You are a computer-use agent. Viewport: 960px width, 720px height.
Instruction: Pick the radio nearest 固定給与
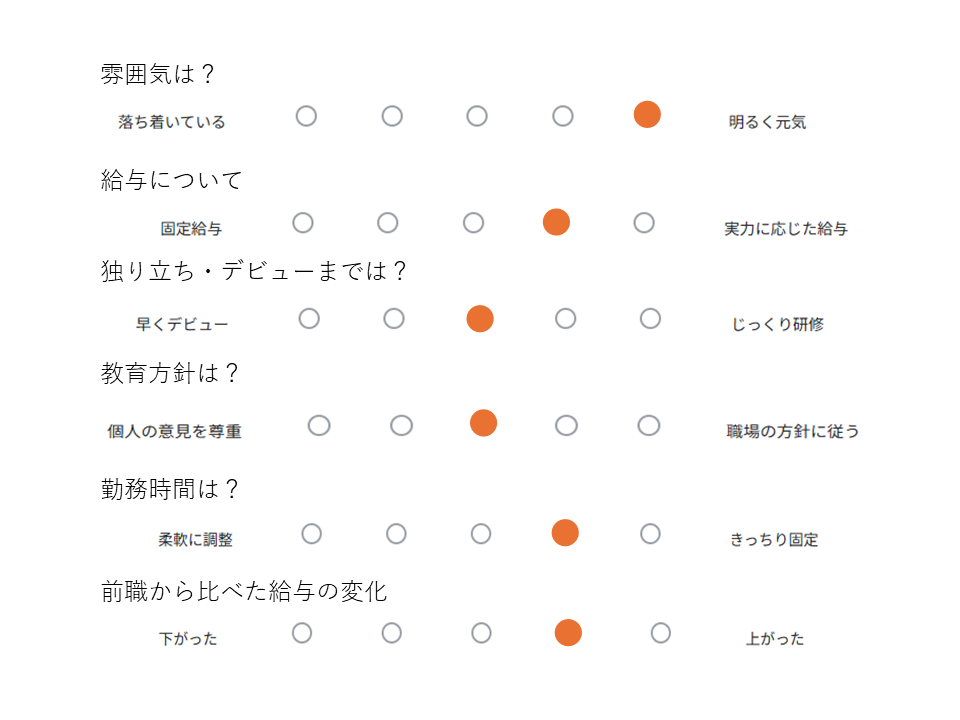click(303, 223)
